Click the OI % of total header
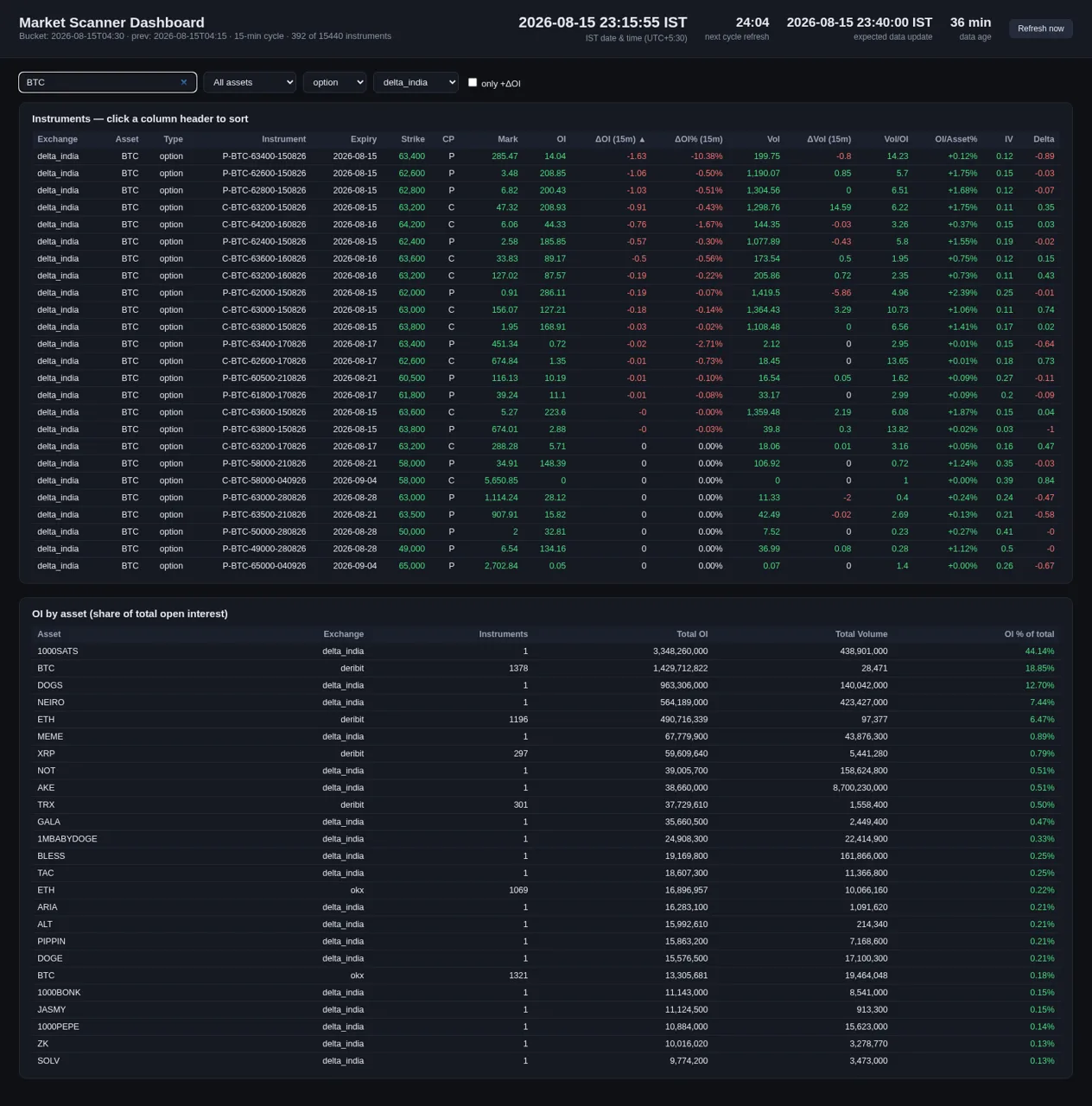The height and width of the screenshot is (1106, 1092). [x=1029, y=634]
